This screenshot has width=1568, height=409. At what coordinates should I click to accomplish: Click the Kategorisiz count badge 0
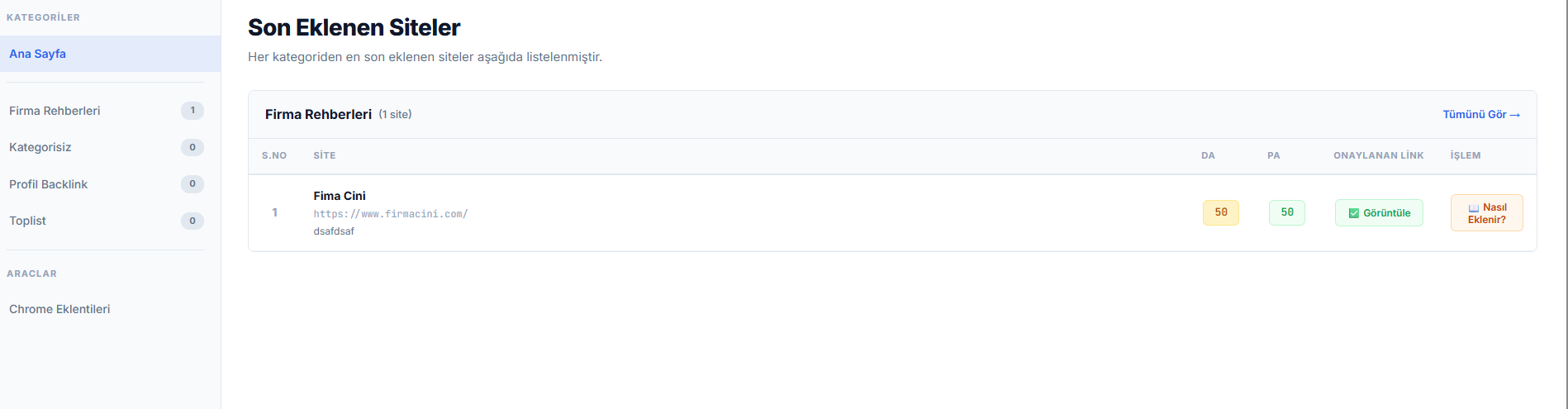coord(192,147)
